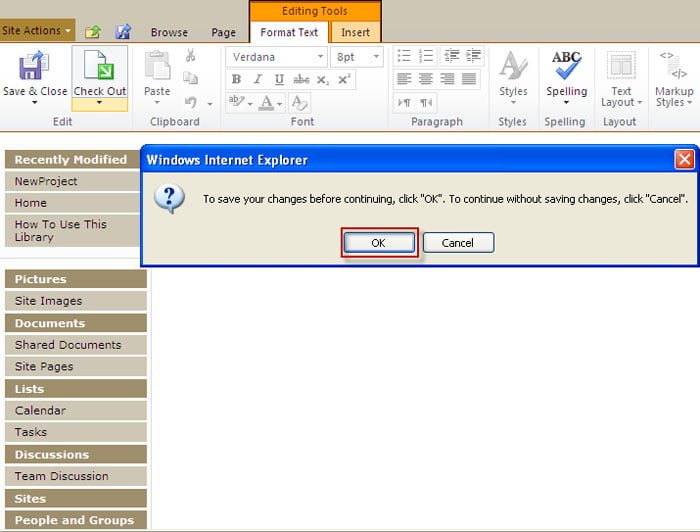The image size is (700, 532).
Task: Insert a numbered list
Action: (x=426, y=56)
